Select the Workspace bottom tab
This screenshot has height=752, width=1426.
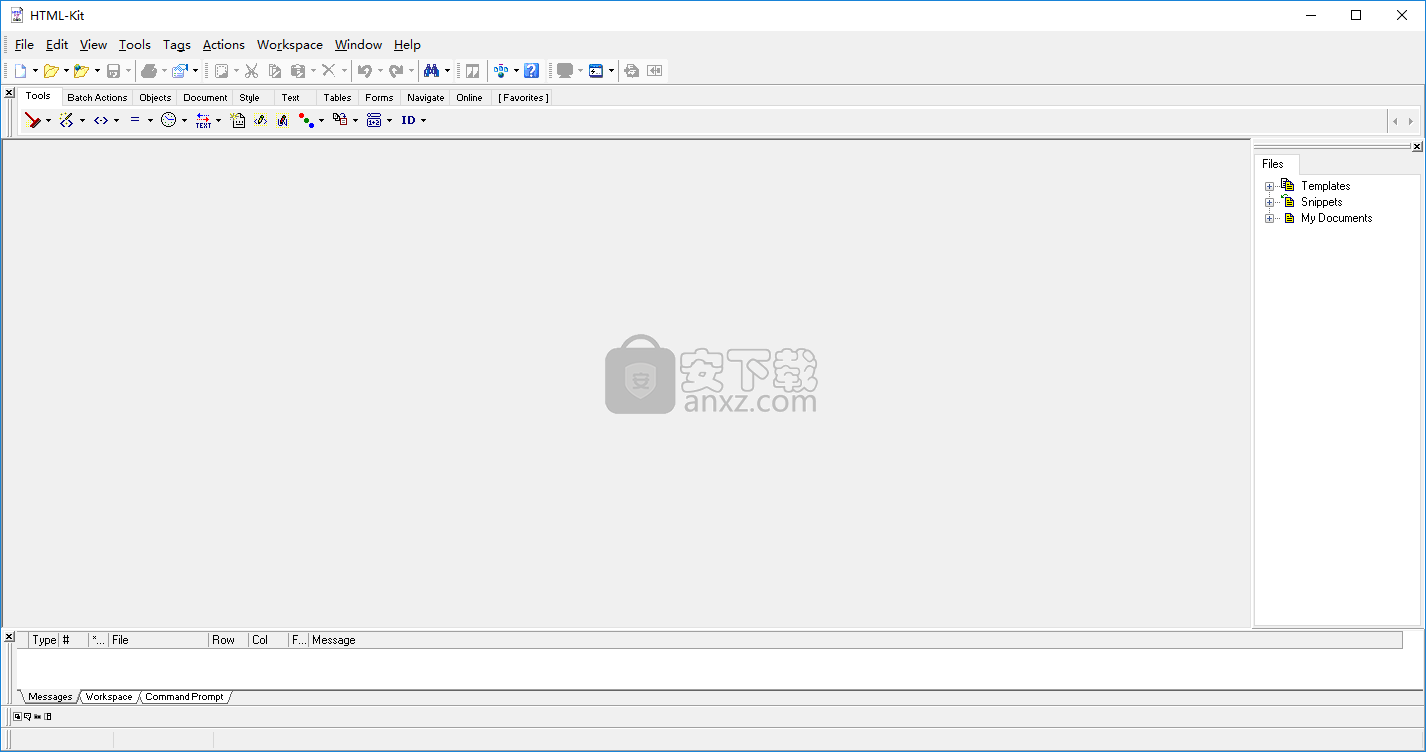[109, 697]
